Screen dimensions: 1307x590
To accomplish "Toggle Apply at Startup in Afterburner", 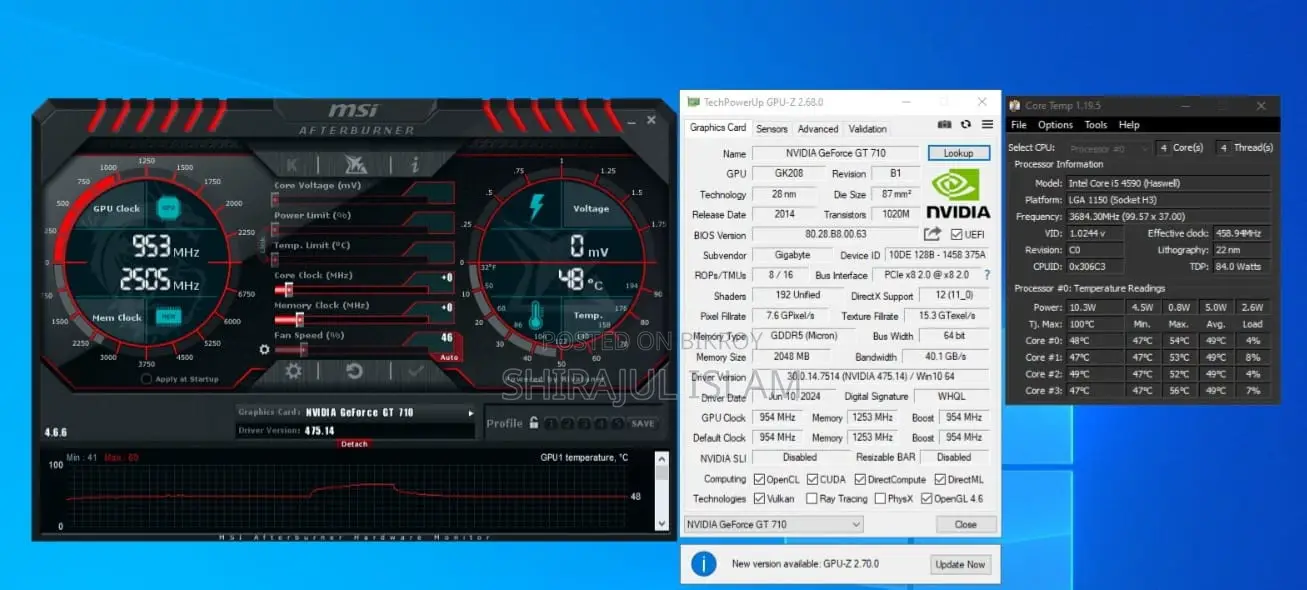I will 147,379.
